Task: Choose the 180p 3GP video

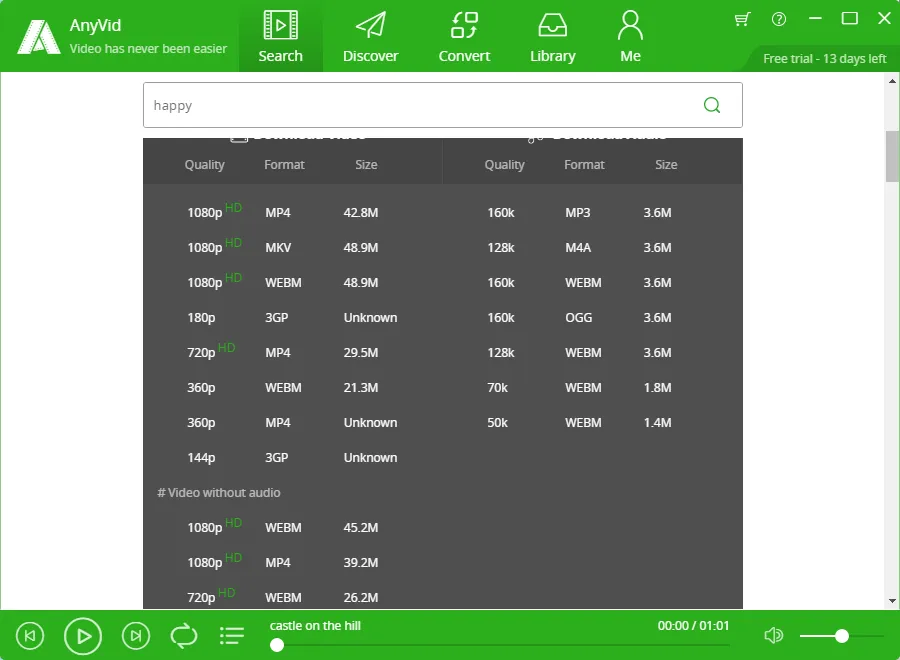Action: [x=293, y=317]
